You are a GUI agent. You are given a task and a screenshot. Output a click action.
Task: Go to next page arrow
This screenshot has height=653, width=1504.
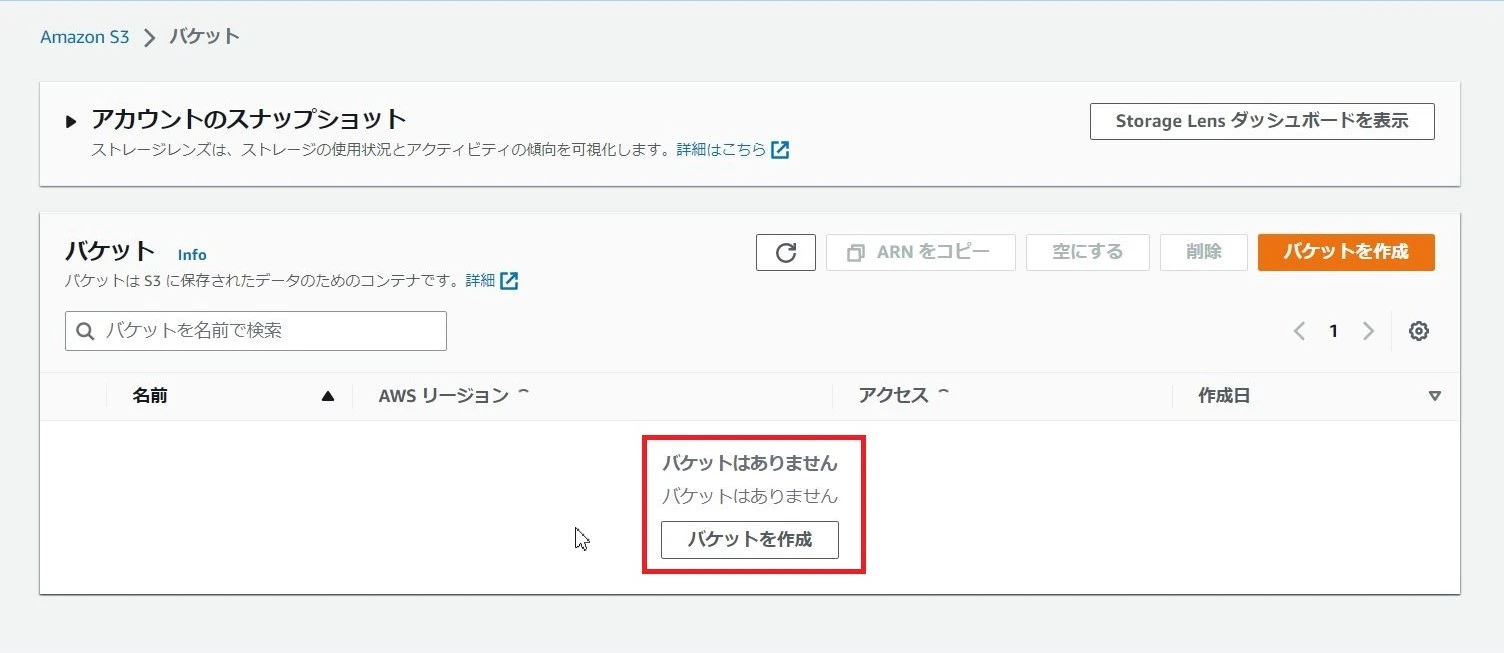click(1368, 331)
